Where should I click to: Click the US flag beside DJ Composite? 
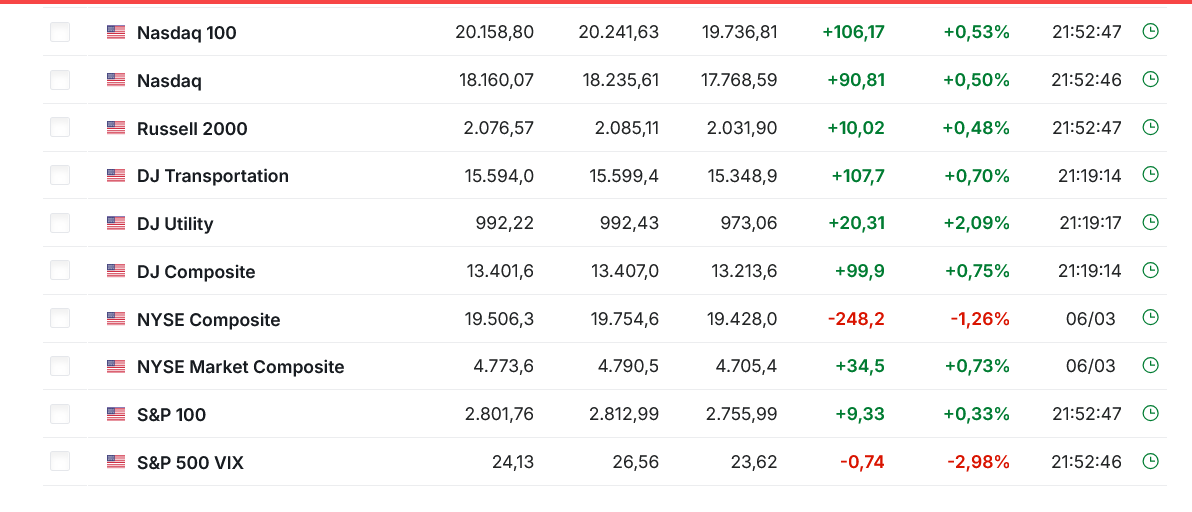[116, 271]
